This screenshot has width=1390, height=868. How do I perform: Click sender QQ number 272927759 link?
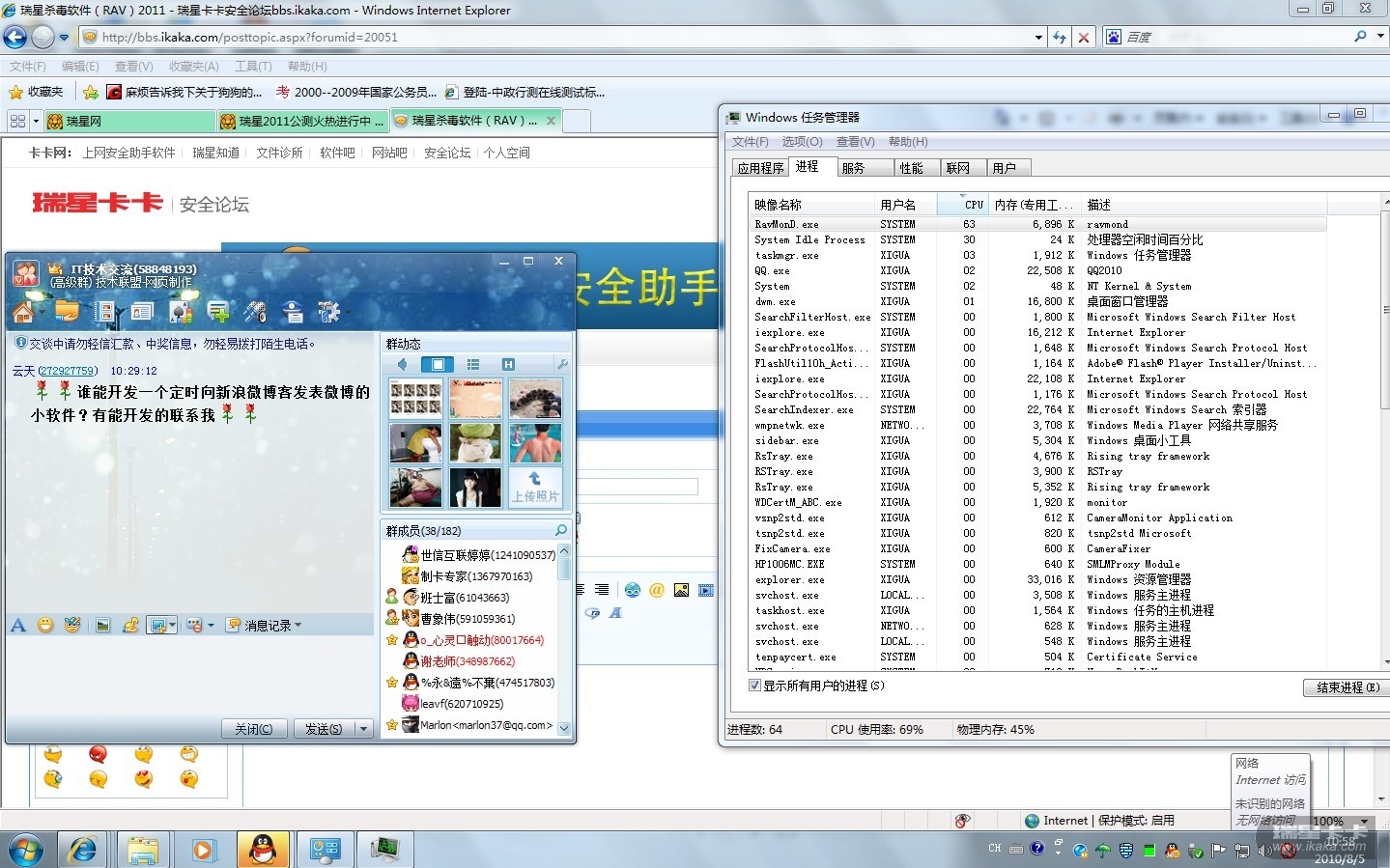click(67, 372)
